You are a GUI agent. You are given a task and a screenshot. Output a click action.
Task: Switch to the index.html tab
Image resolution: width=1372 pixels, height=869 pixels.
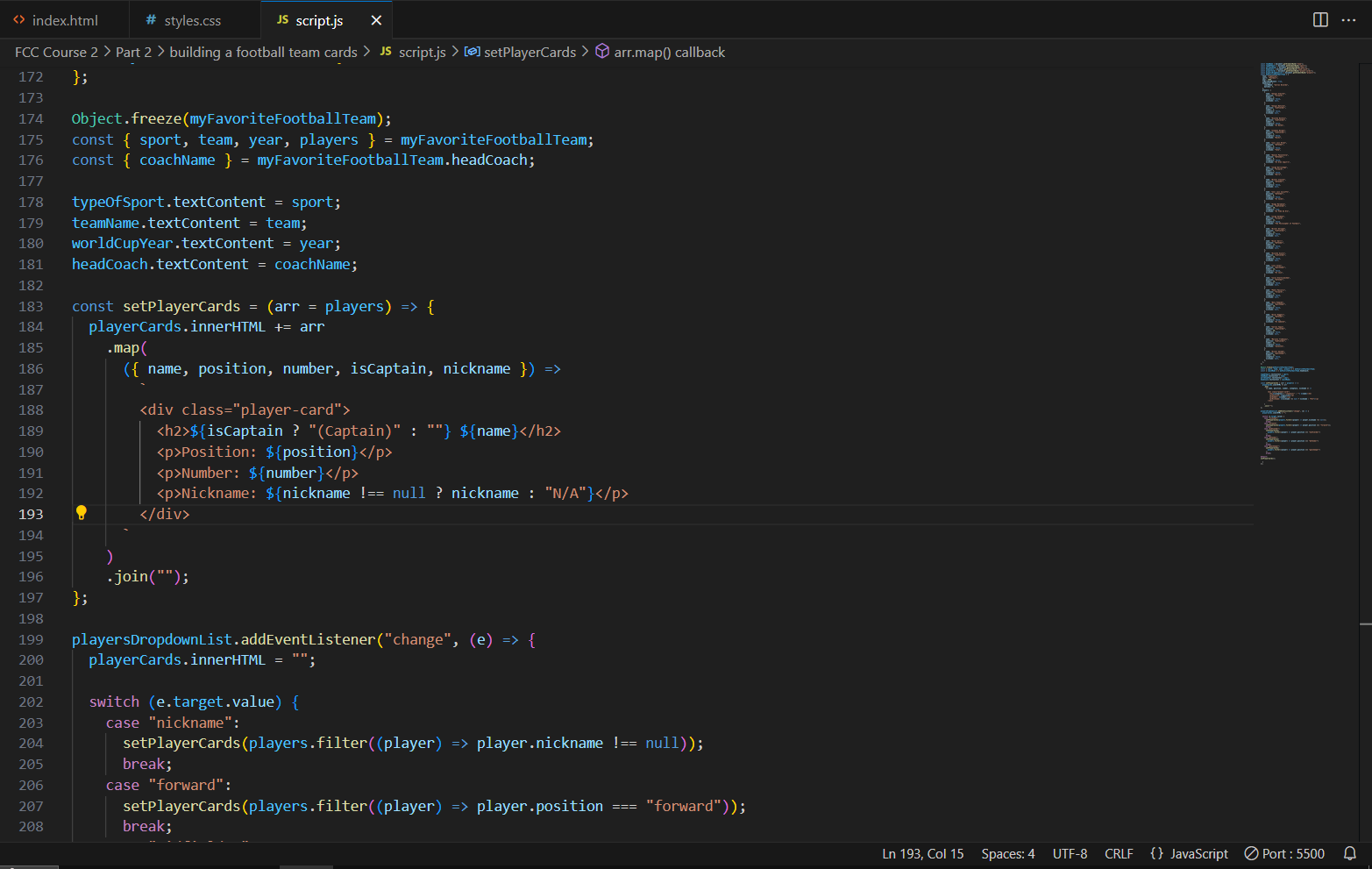tap(64, 20)
